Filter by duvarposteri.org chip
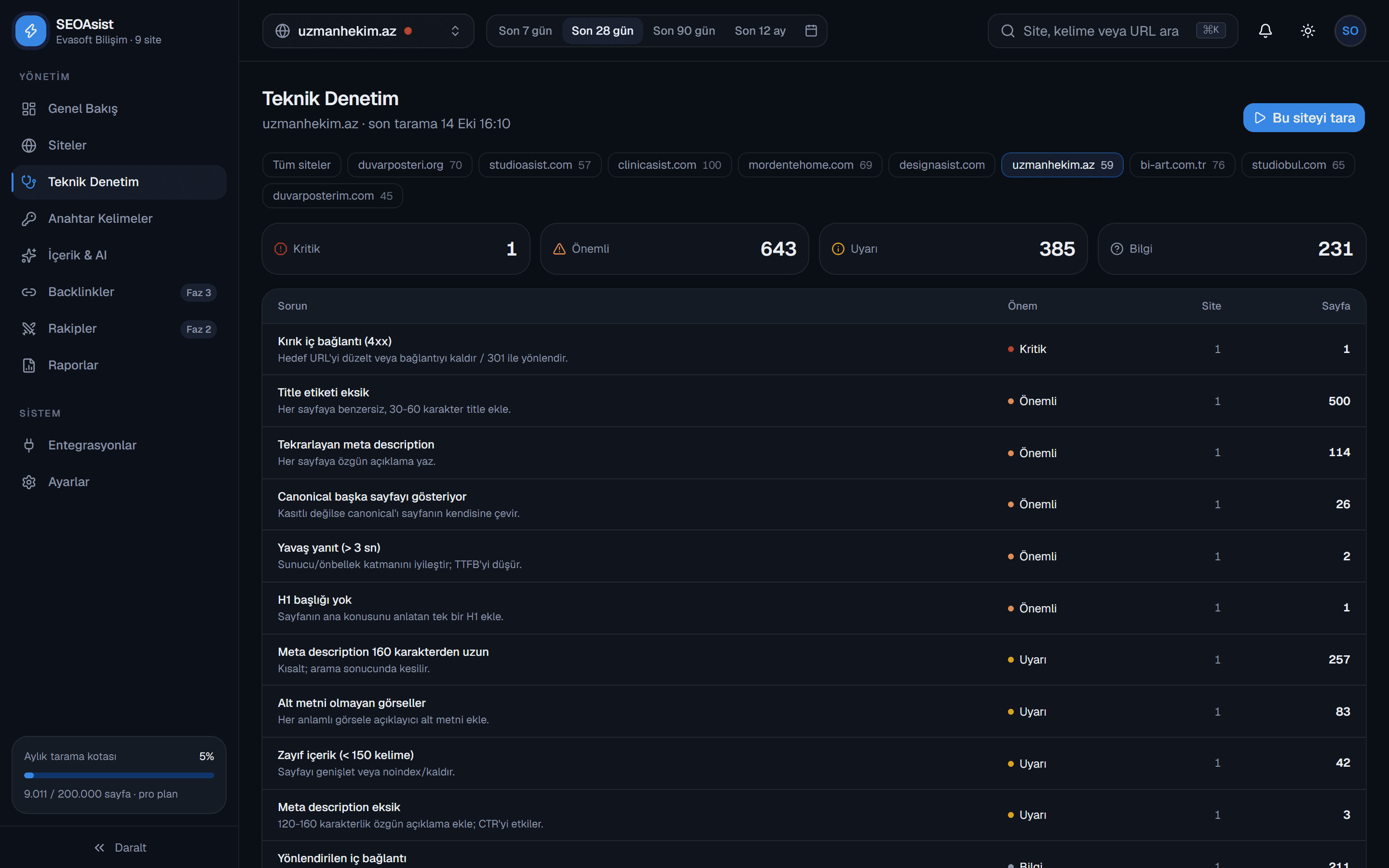Screen dimensions: 1389x868 [x=410, y=165]
